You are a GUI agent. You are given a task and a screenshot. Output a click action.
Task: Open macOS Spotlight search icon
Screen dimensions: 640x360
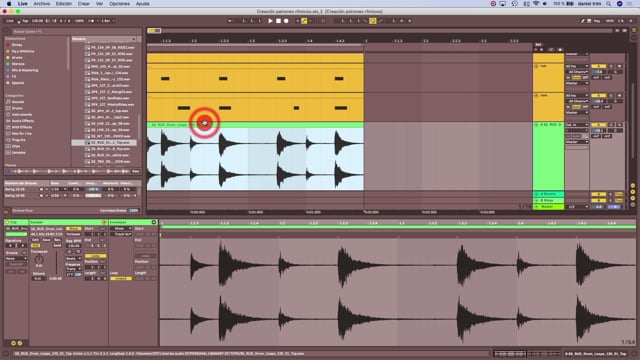(x=609, y=4)
